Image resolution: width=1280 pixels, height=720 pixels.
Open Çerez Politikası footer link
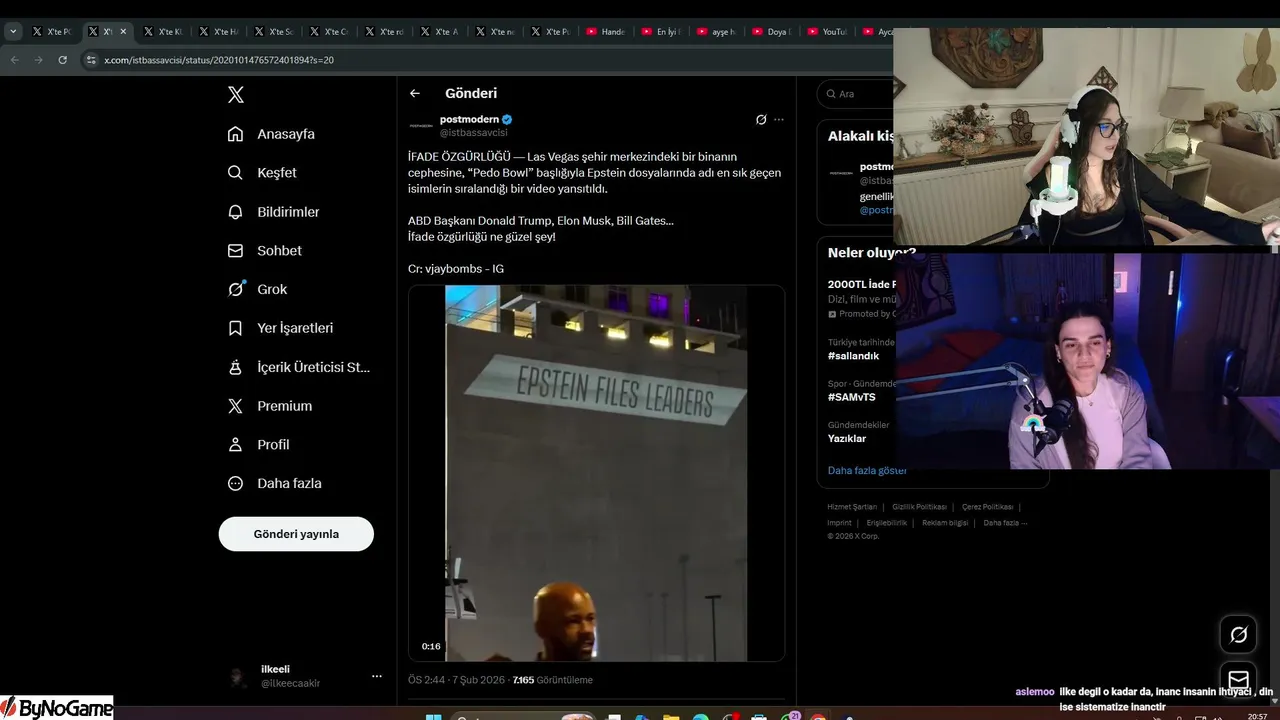(x=987, y=507)
